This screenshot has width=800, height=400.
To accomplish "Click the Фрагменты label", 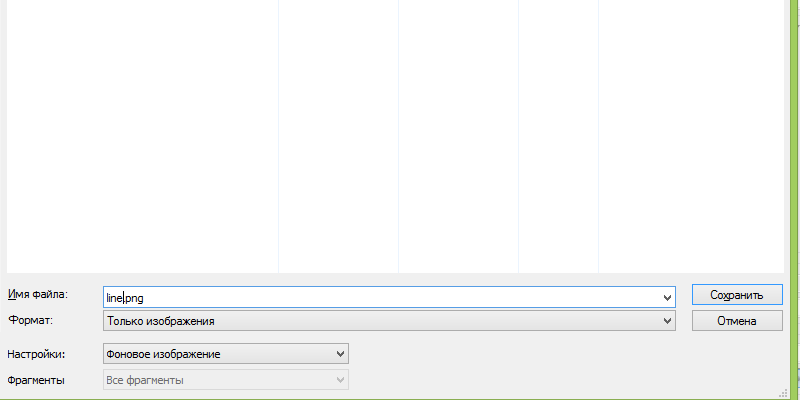I will [x=36, y=380].
